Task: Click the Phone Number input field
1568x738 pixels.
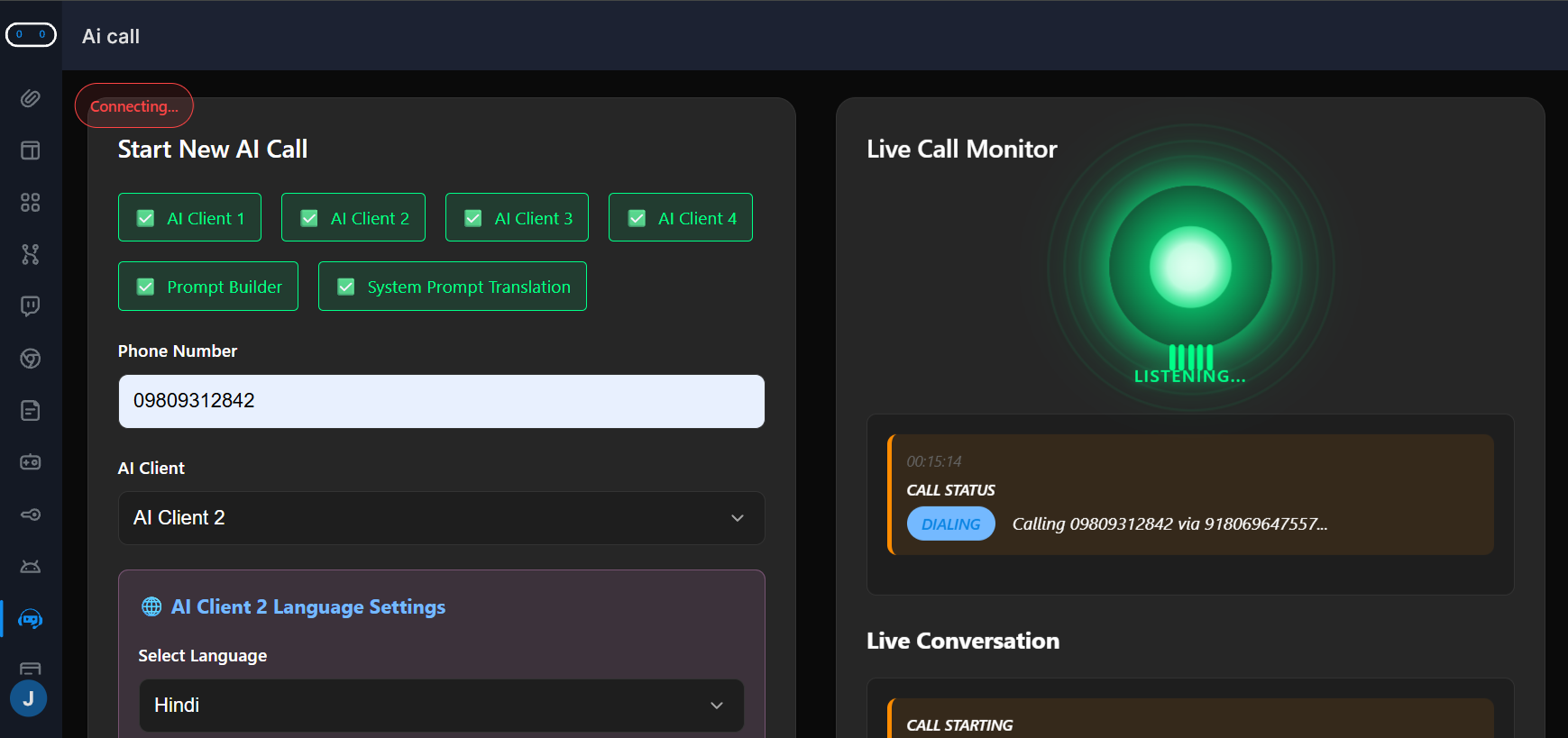Action: (442, 401)
